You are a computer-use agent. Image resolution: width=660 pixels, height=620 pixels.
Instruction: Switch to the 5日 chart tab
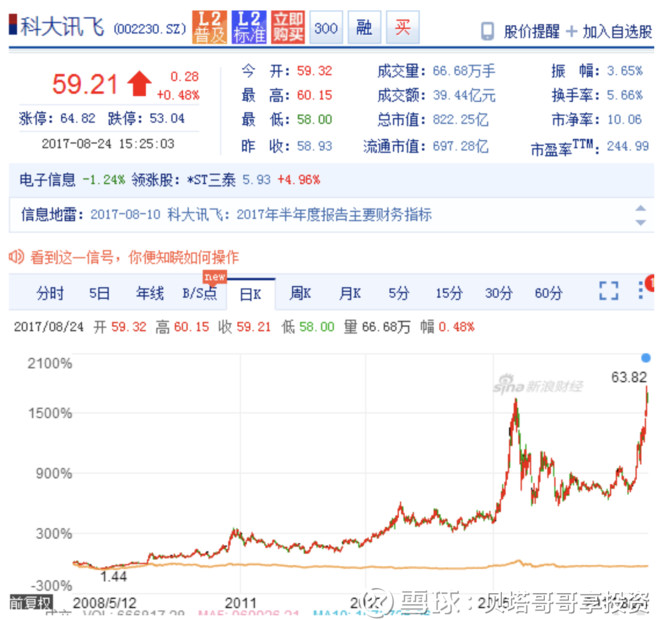(99, 293)
